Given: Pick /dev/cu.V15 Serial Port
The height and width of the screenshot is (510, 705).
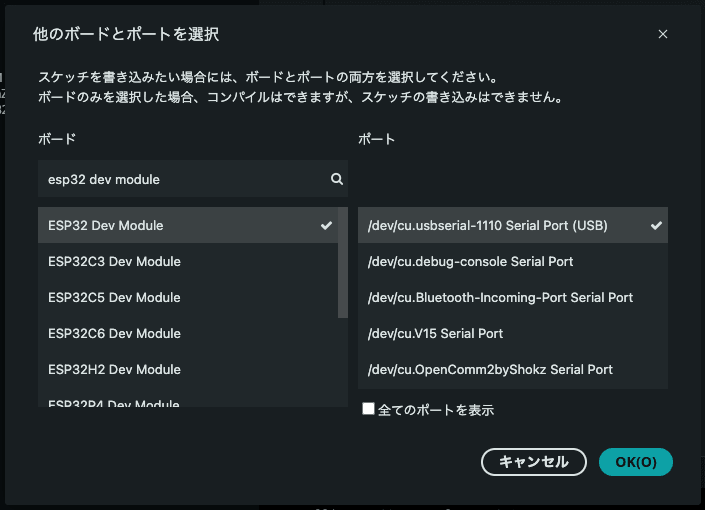Looking at the screenshot, I should [x=513, y=333].
